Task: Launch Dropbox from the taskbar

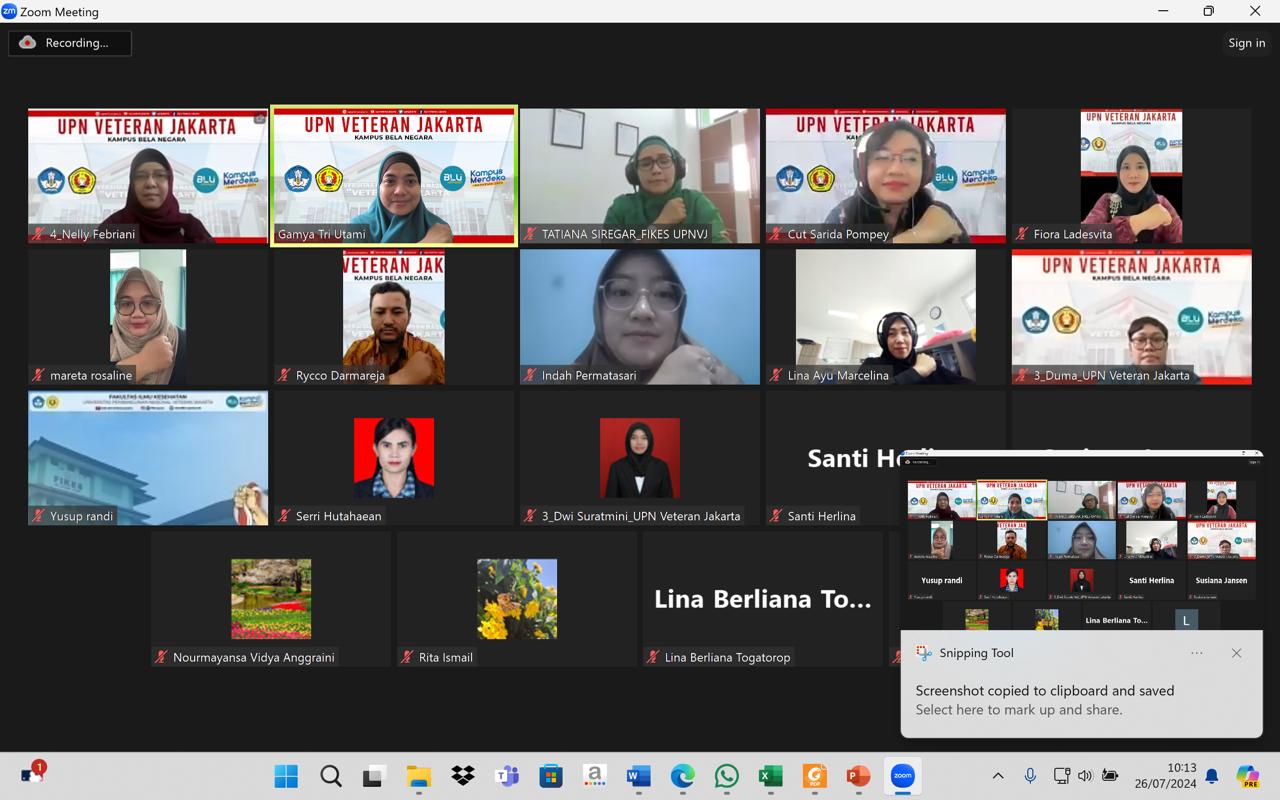Action: tap(463, 776)
